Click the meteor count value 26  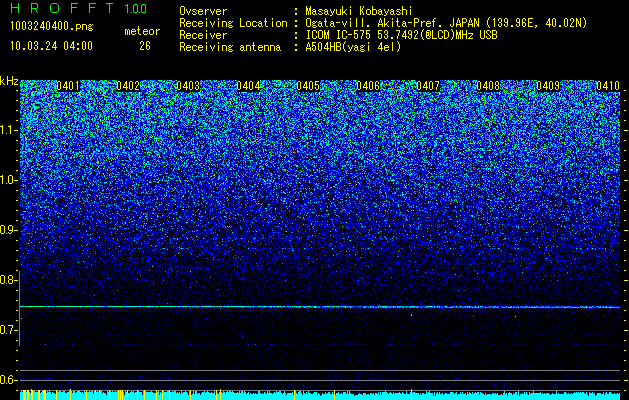tap(145, 46)
